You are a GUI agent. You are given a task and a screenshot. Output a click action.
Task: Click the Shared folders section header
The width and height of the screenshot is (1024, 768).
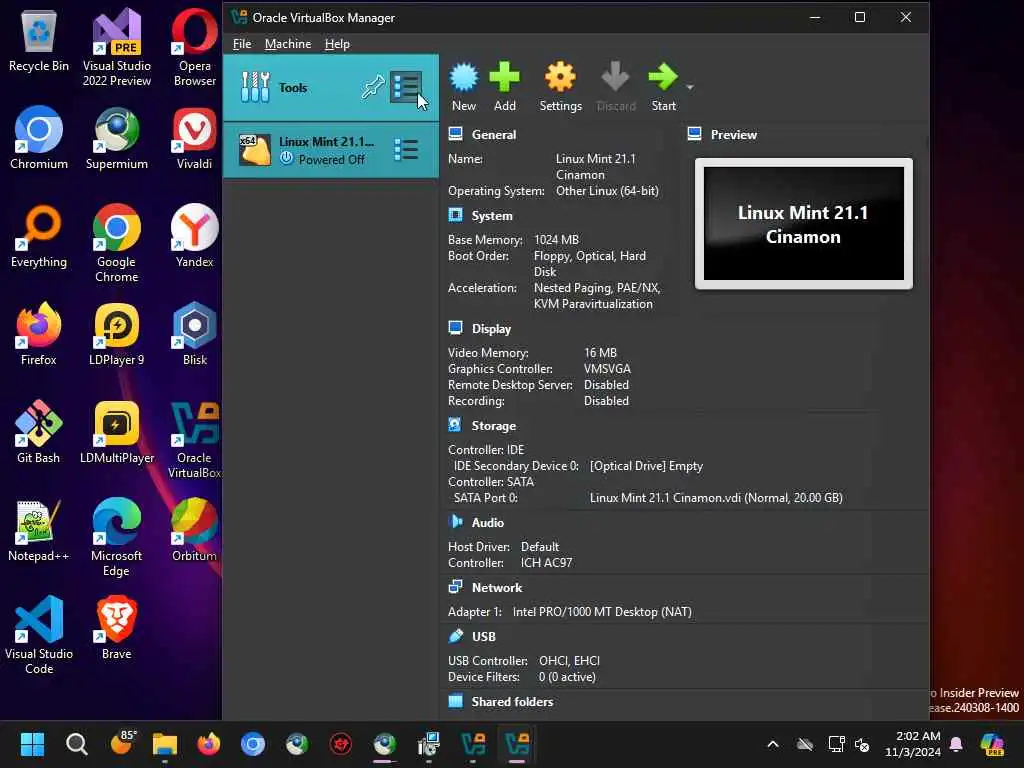(x=513, y=701)
